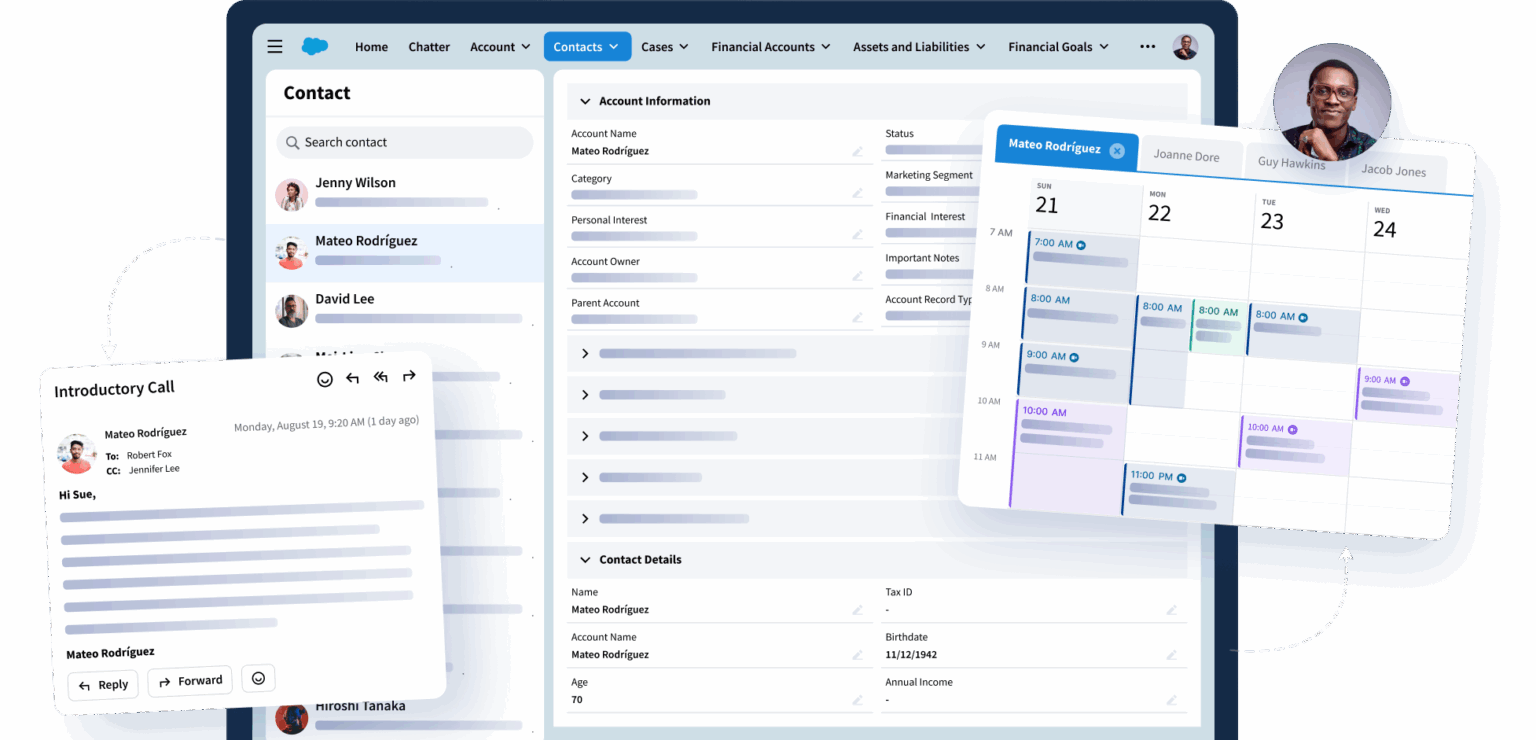The width and height of the screenshot is (1536, 740).
Task: Click the search magnifier in the contact search bar
Action: click(x=291, y=142)
